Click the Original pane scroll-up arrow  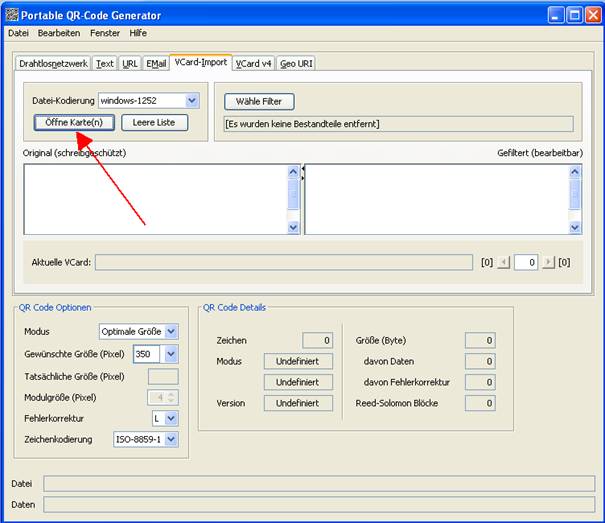293,172
